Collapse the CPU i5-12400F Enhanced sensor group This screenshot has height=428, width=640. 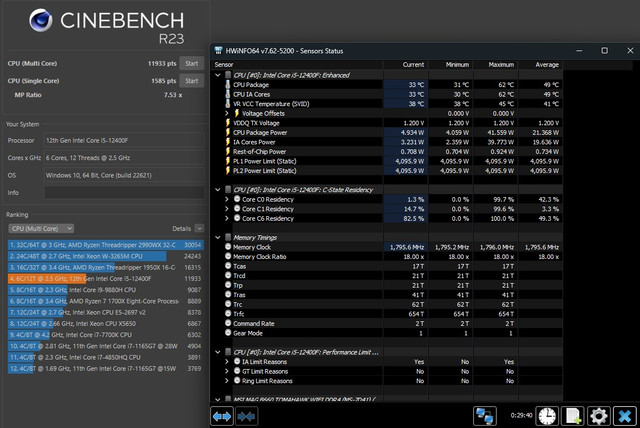218,75
